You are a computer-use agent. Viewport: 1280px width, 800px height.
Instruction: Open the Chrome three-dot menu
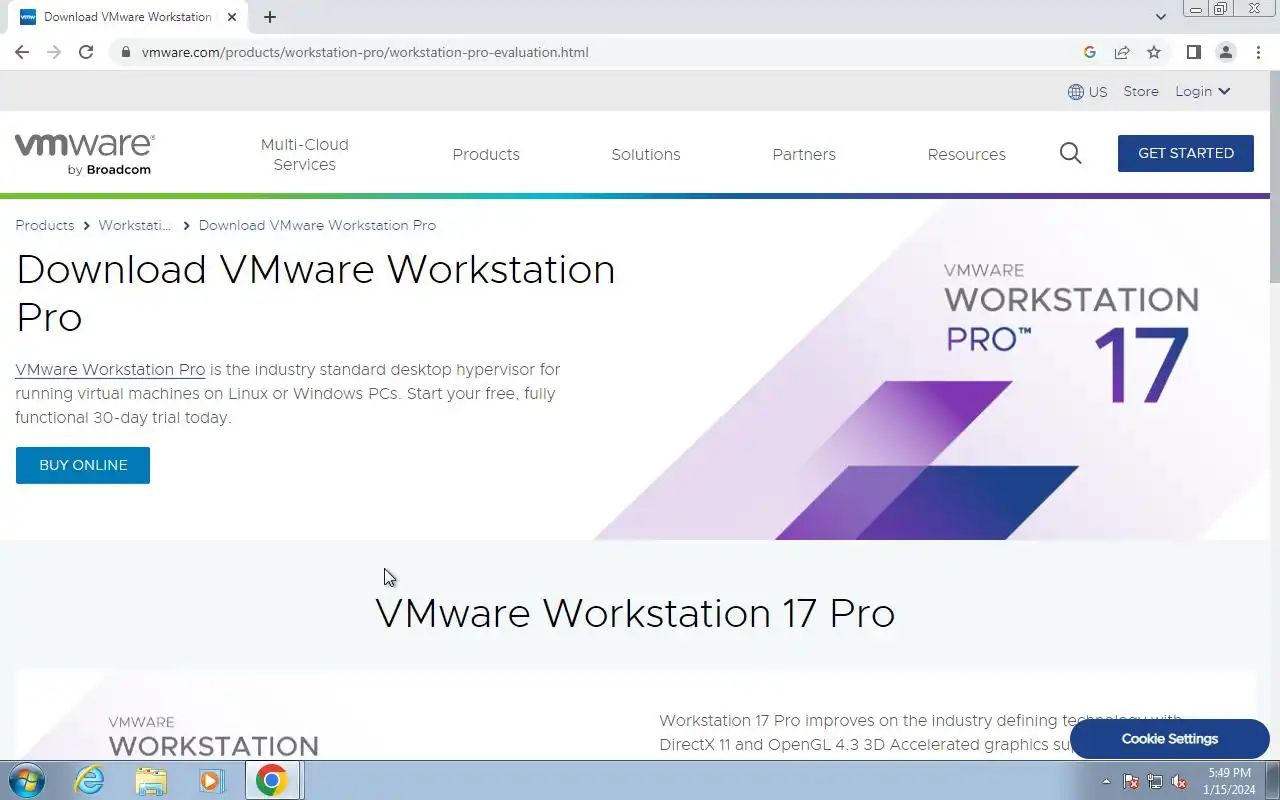point(1257,52)
